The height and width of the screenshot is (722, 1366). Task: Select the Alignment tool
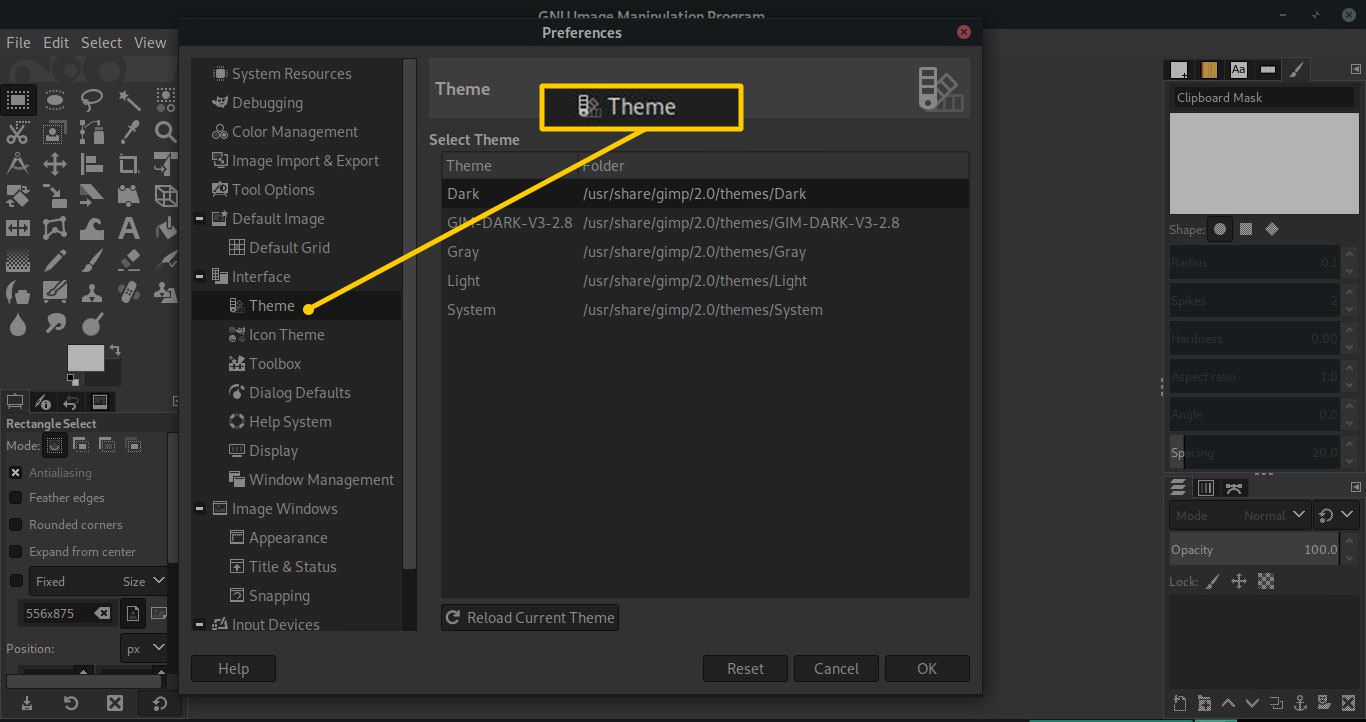coord(92,163)
